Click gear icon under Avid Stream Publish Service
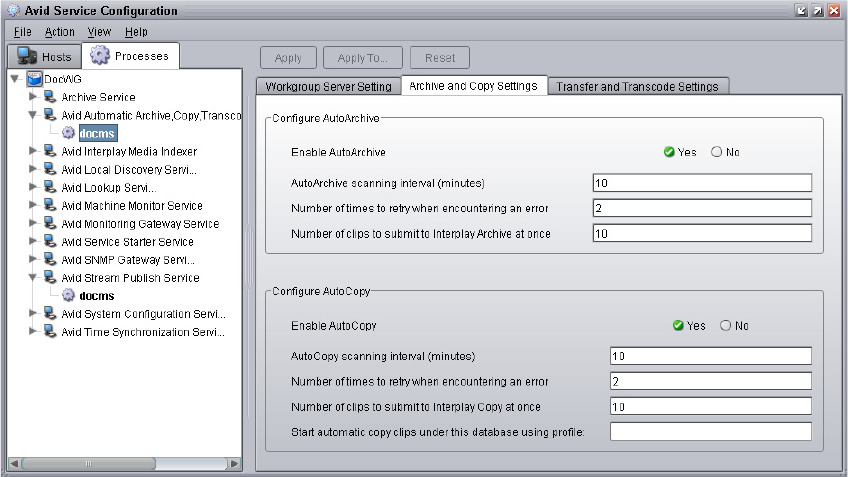The width and height of the screenshot is (848, 477). pyautogui.click(x=68, y=295)
